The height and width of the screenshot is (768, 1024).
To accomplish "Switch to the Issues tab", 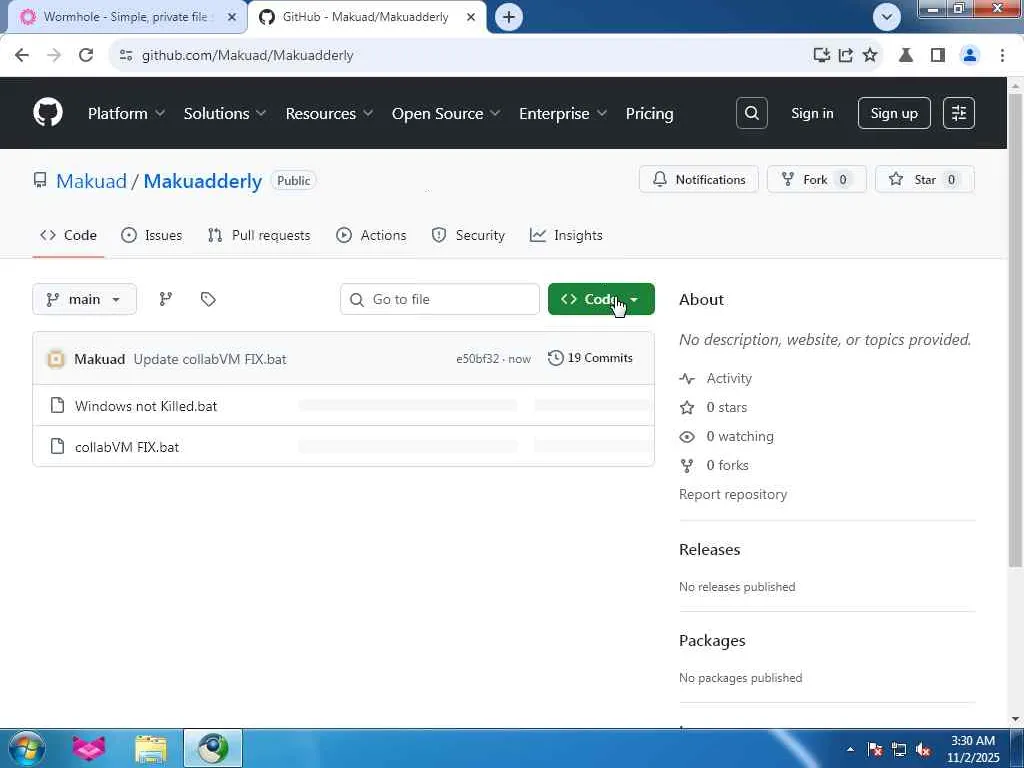I will (x=152, y=235).
